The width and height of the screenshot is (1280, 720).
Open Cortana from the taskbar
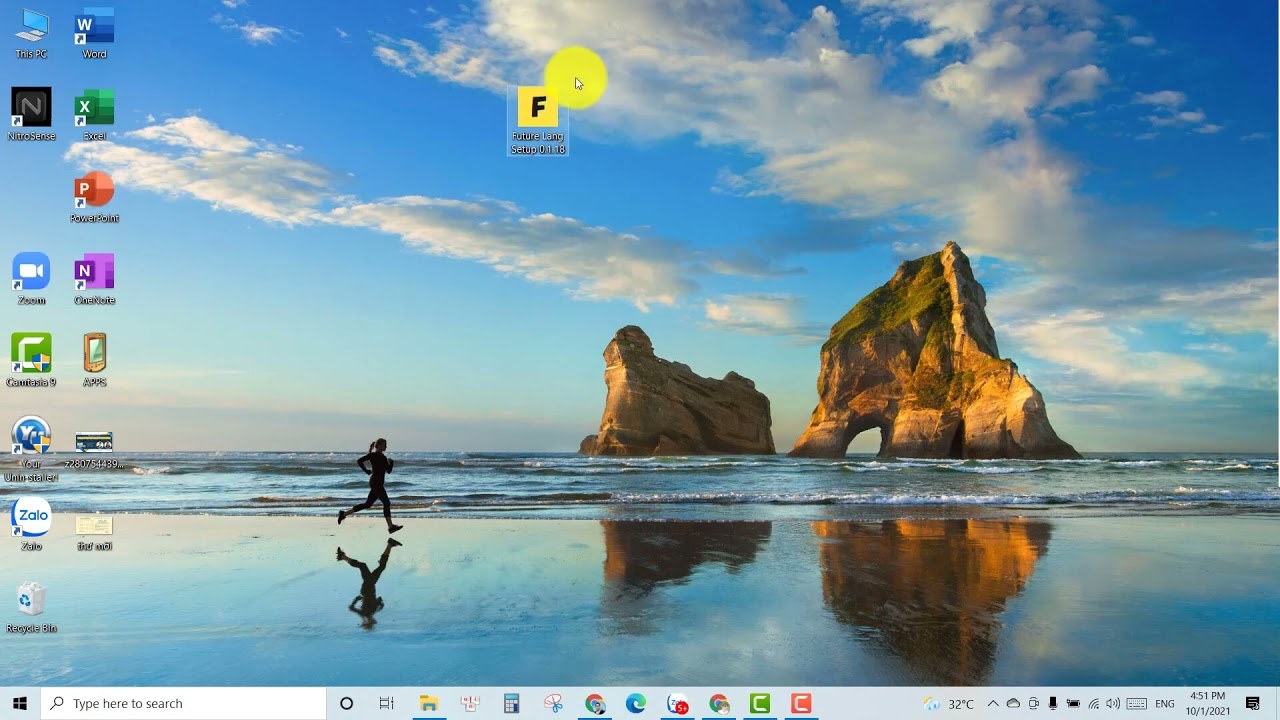347,704
